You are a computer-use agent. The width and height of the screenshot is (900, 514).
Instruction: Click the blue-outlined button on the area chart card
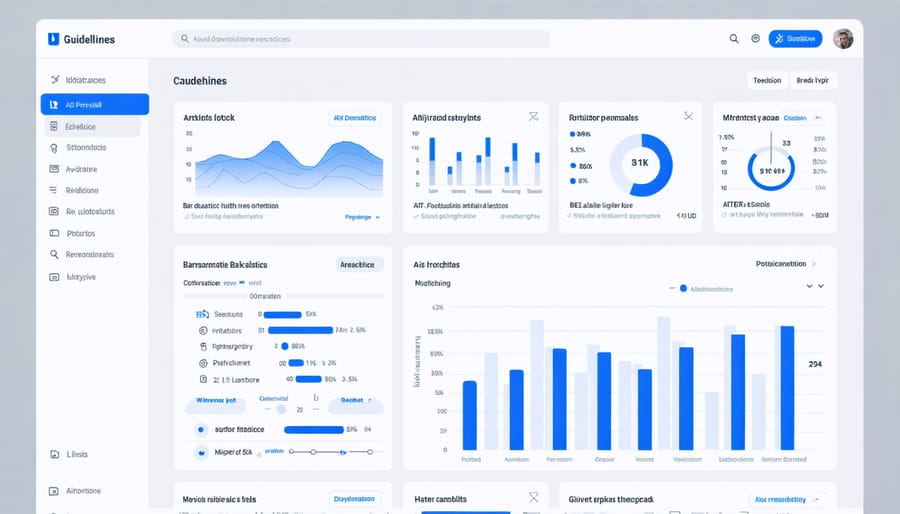click(x=355, y=118)
